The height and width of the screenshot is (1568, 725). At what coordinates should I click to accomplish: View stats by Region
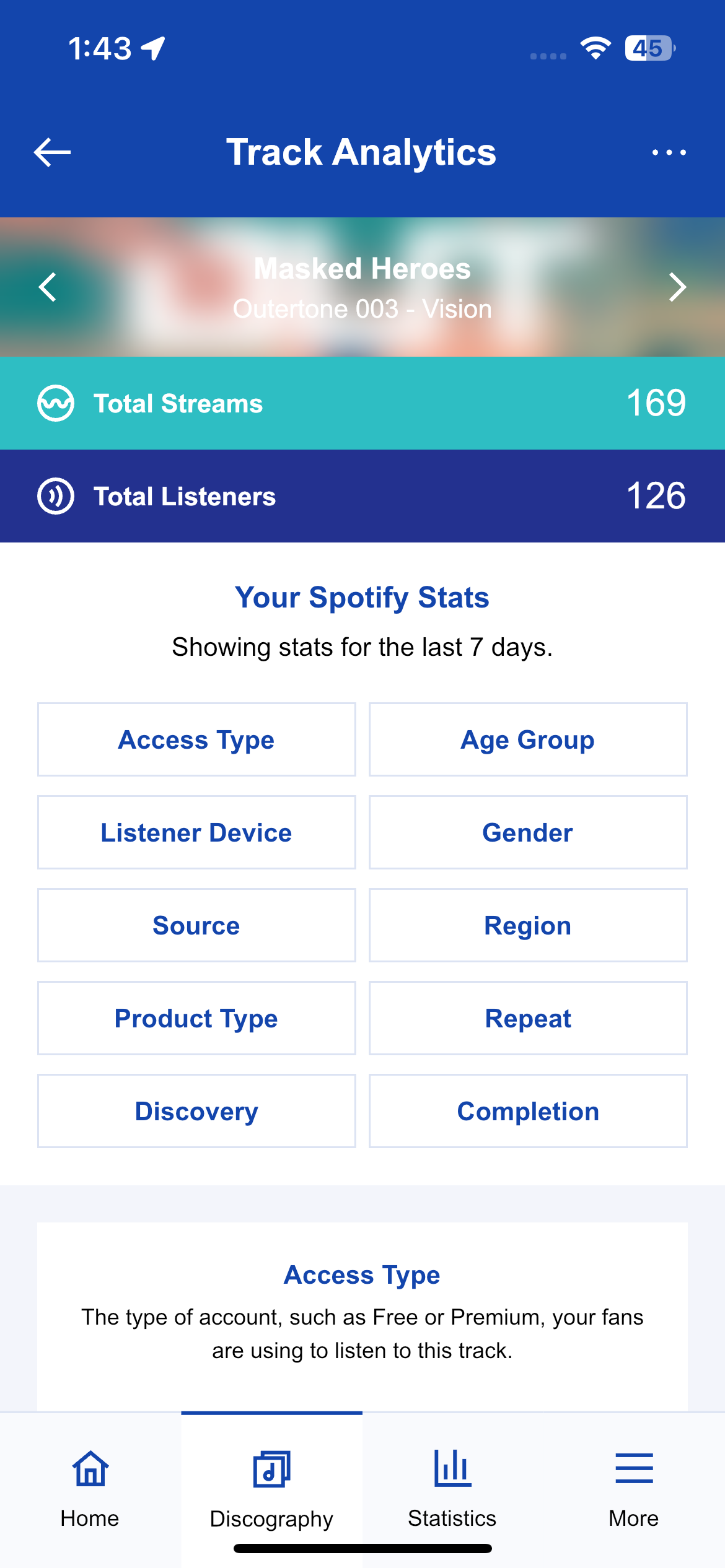tap(528, 925)
